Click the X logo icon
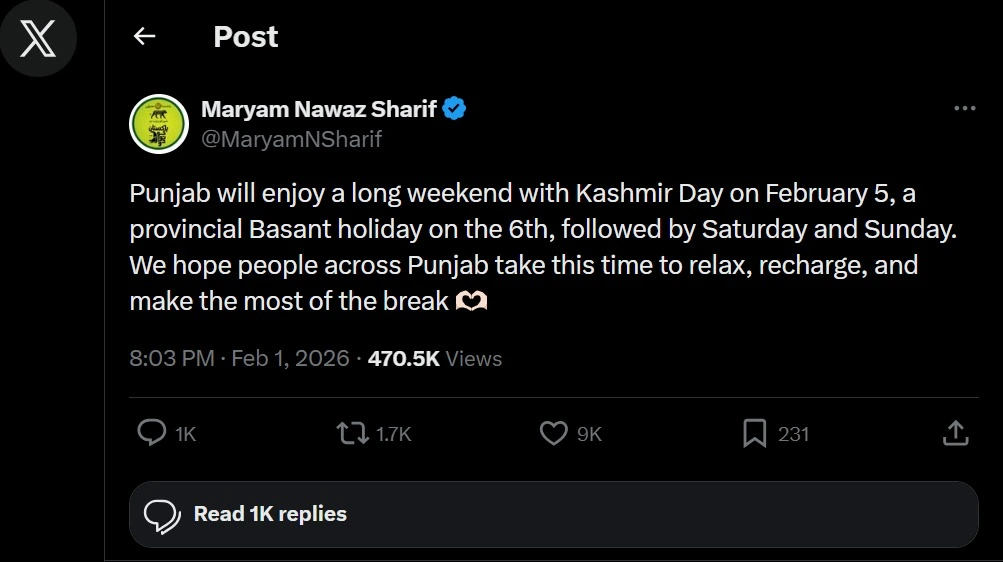This screenshot has height=562, width=1003. tap(38, 39)
